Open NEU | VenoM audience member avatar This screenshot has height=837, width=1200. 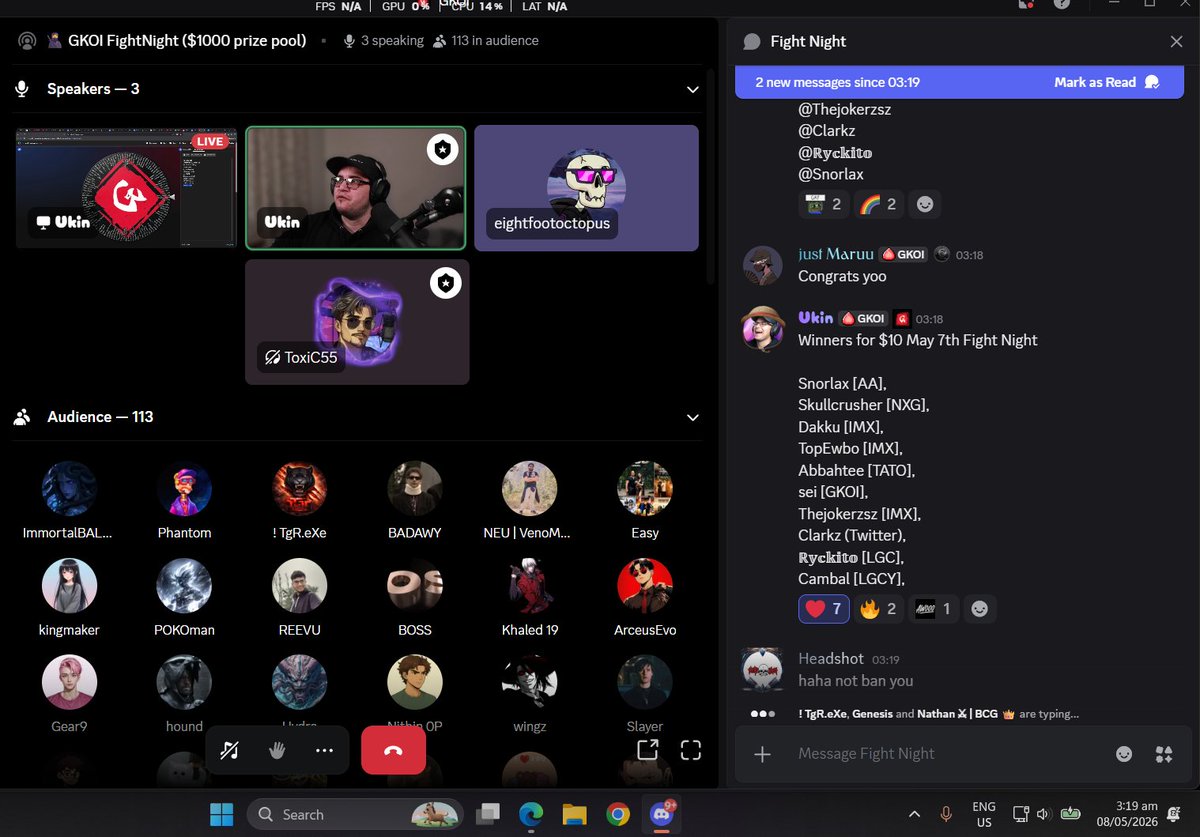(x=529, y=489)
